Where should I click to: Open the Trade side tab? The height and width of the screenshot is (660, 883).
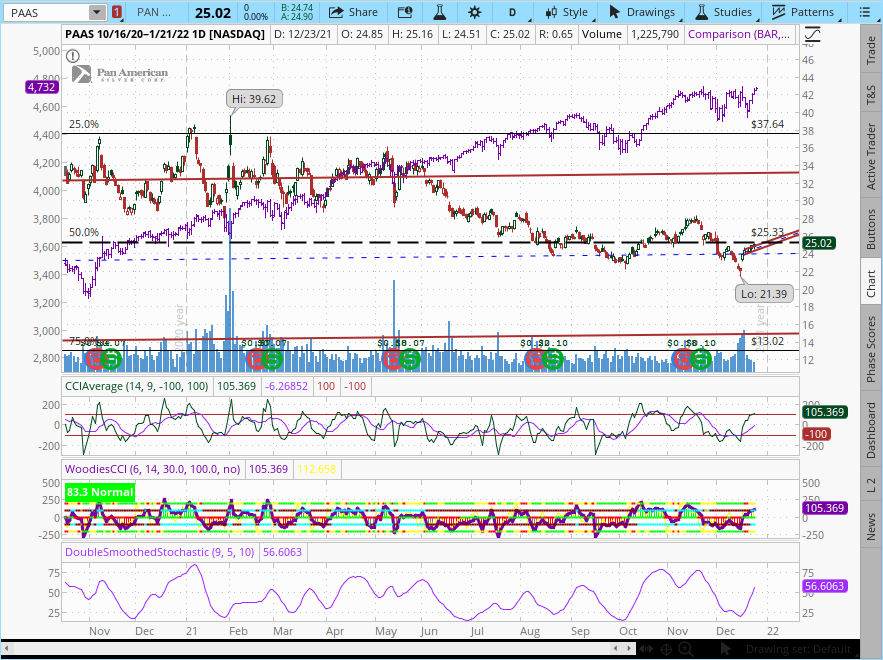(x=871, y=50)
